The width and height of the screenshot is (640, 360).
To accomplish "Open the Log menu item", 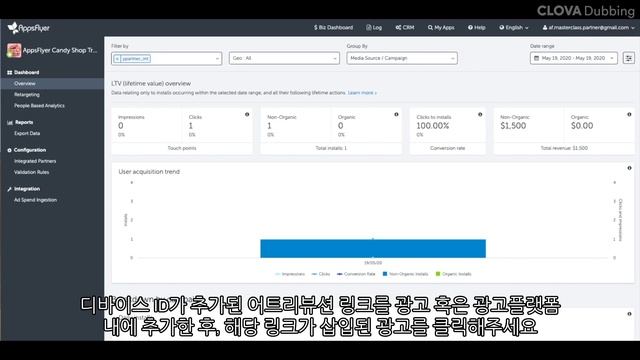I will click(x=374, y=27).
